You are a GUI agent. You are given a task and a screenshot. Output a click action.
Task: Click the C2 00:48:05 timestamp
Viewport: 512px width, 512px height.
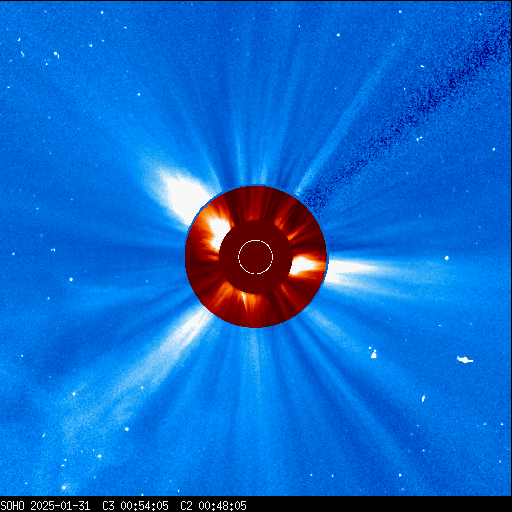pyautogui.click(x=213, y=506)
